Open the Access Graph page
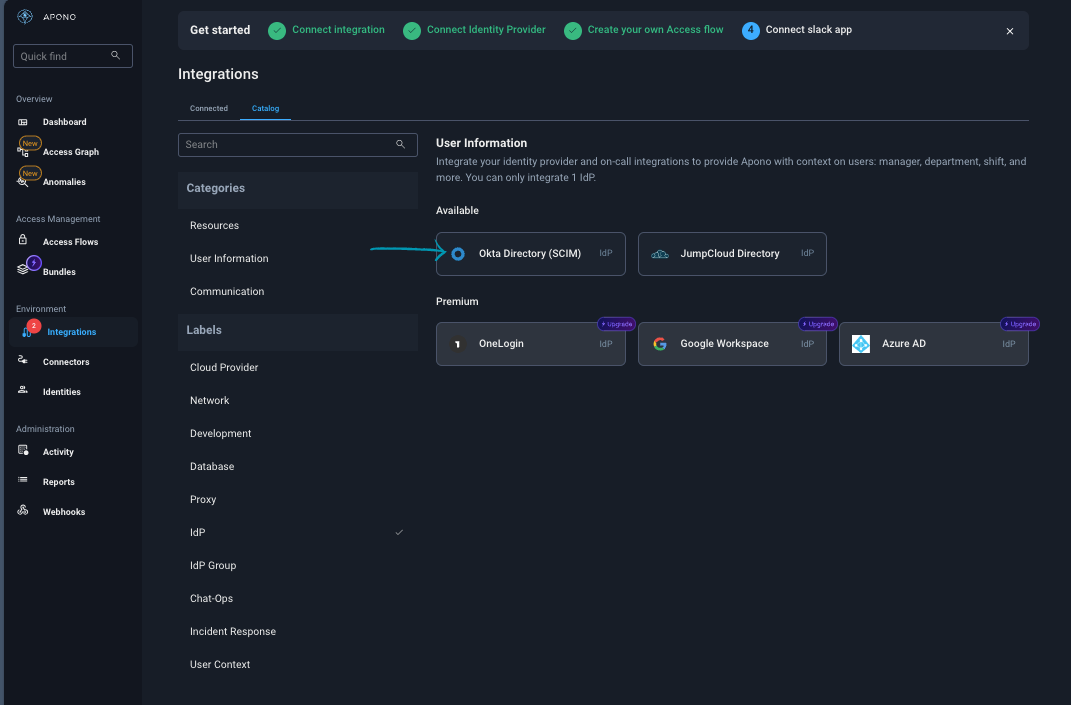Screen dimensions: 1071x705 70,152
